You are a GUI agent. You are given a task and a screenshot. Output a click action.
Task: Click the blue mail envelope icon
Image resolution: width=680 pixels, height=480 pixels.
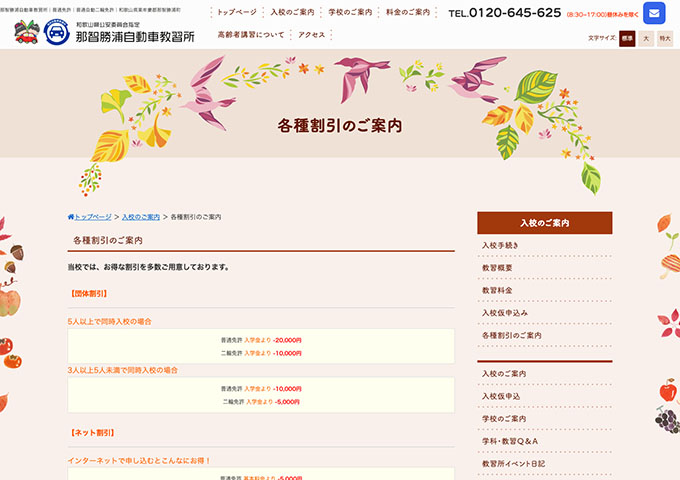(x=654, y=14)
